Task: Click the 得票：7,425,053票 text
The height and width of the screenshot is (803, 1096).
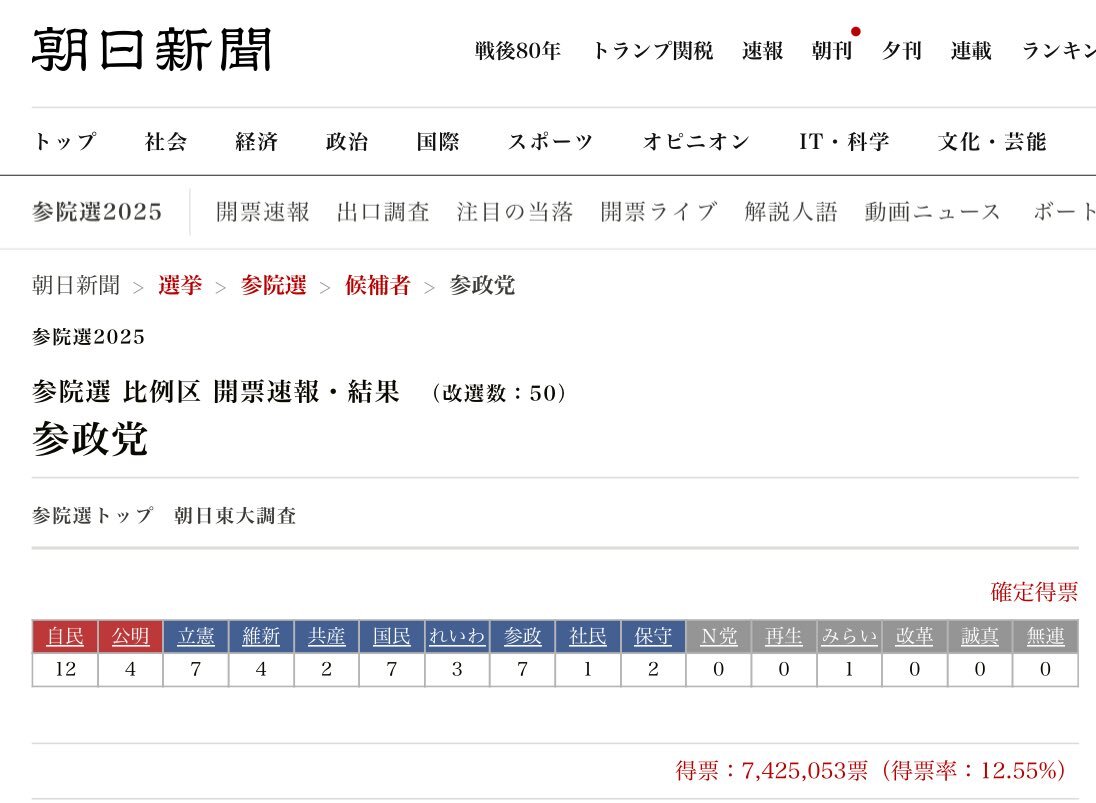Action: (772, 771)
